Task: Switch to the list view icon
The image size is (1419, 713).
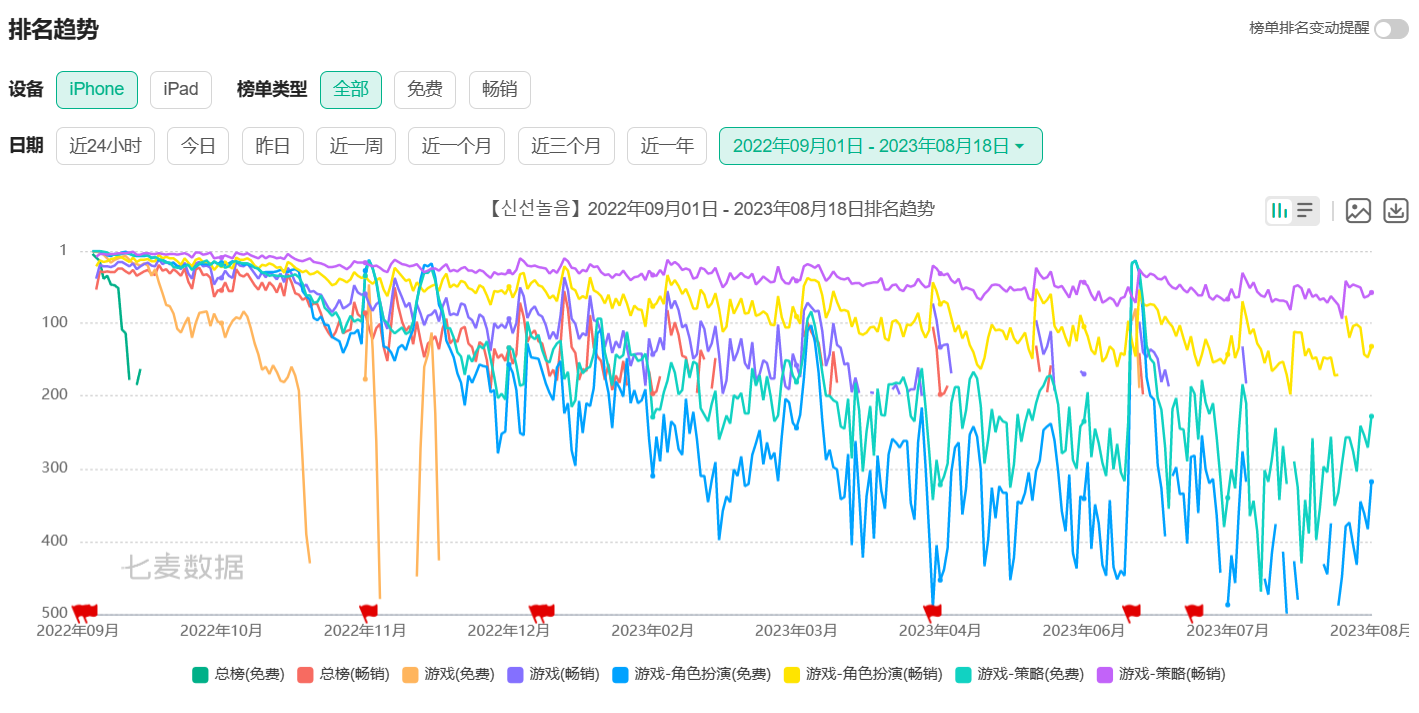Action: tap(1305, 210)
